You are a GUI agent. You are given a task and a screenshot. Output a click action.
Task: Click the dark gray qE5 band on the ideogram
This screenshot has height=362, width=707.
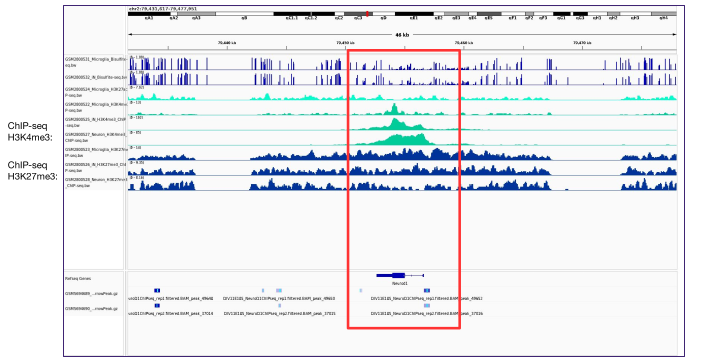489,14
